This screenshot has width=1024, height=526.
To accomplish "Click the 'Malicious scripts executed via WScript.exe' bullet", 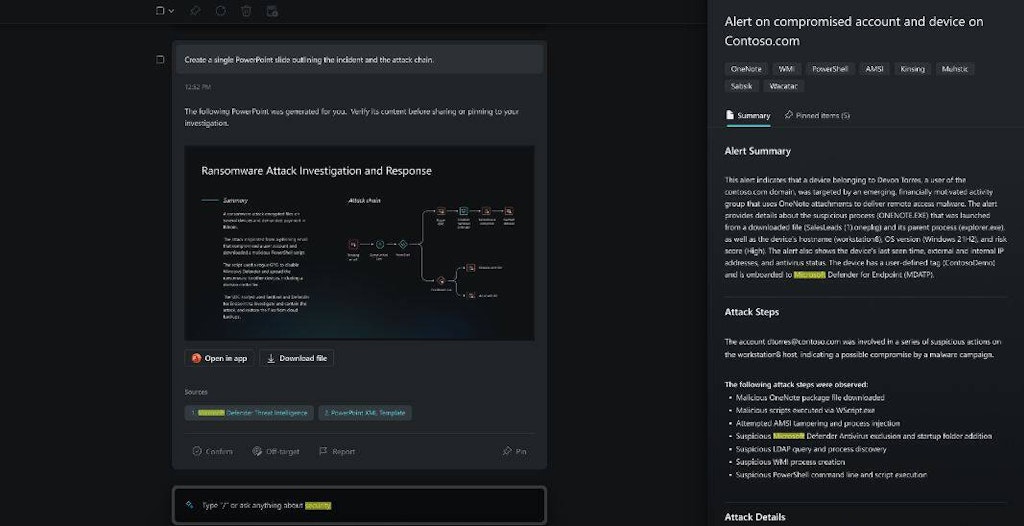I will pyautogui.click(x=805, y=410).
